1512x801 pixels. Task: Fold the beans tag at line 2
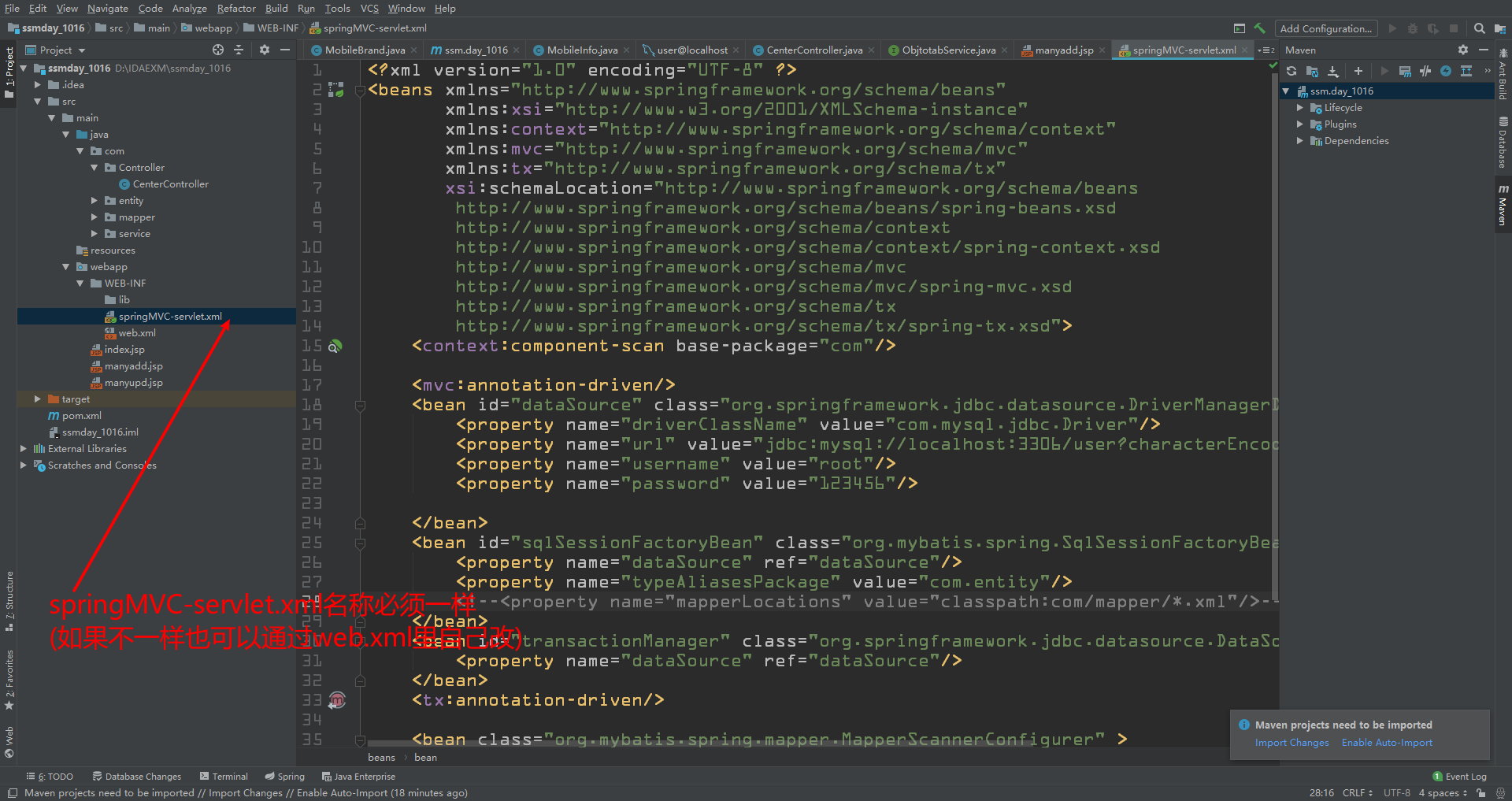click(x=360, y=91)
